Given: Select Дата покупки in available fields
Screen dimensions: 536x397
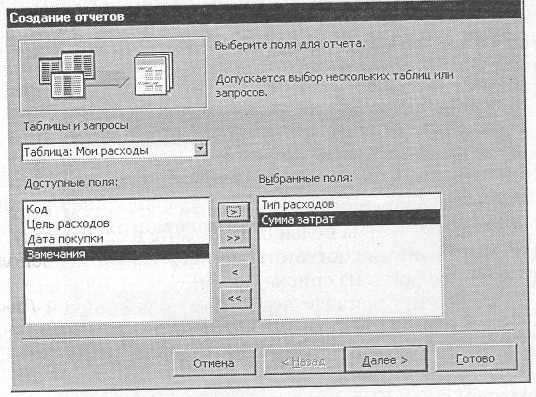Looking at the screenshot, I should [x=116, y=239].
